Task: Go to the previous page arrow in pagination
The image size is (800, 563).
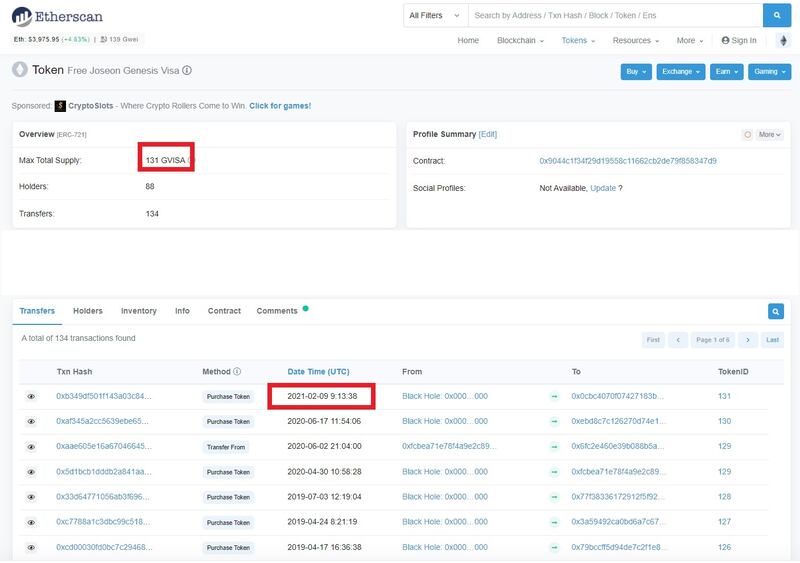Action: (678, 340)
